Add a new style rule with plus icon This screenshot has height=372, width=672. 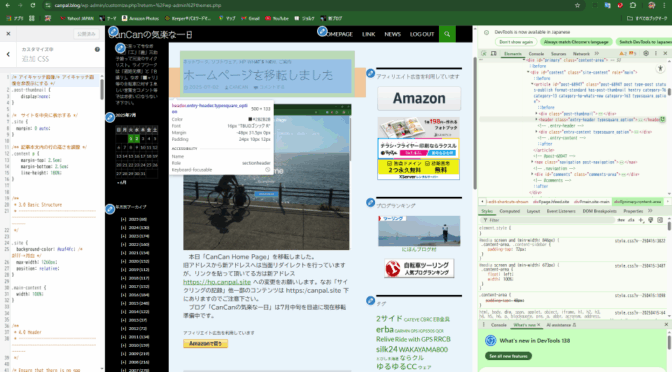(x=641, y=220)
